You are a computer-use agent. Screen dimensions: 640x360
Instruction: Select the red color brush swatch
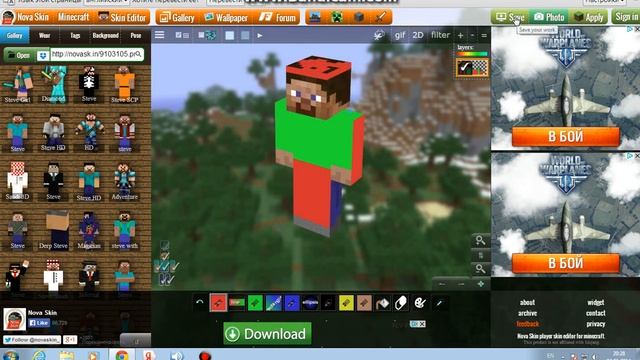218,303
